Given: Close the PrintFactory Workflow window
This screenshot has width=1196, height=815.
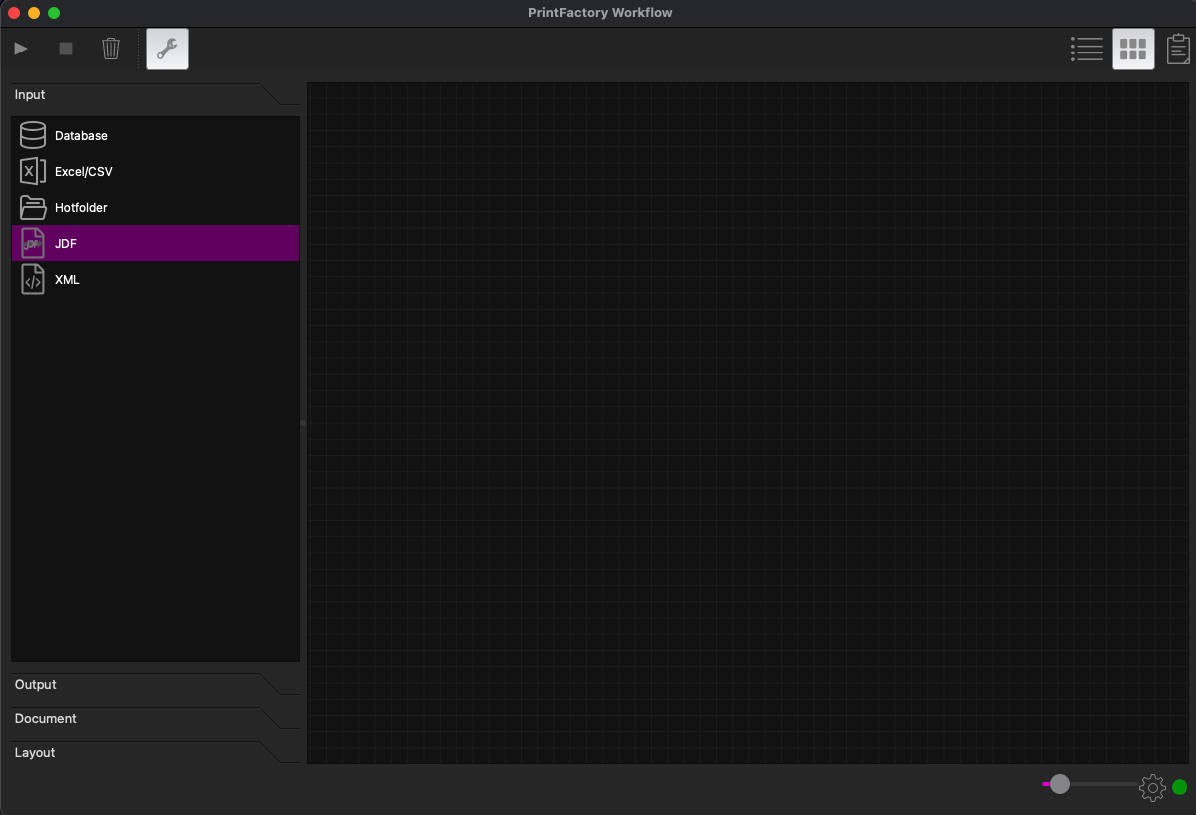Looking at the screenshot, I should pos(14,13).
